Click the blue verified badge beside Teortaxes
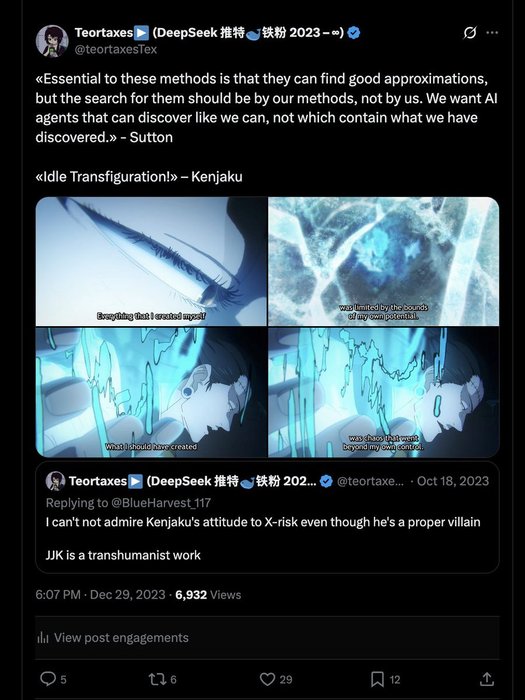Screen dimensions: 525x700 [354, 33]
